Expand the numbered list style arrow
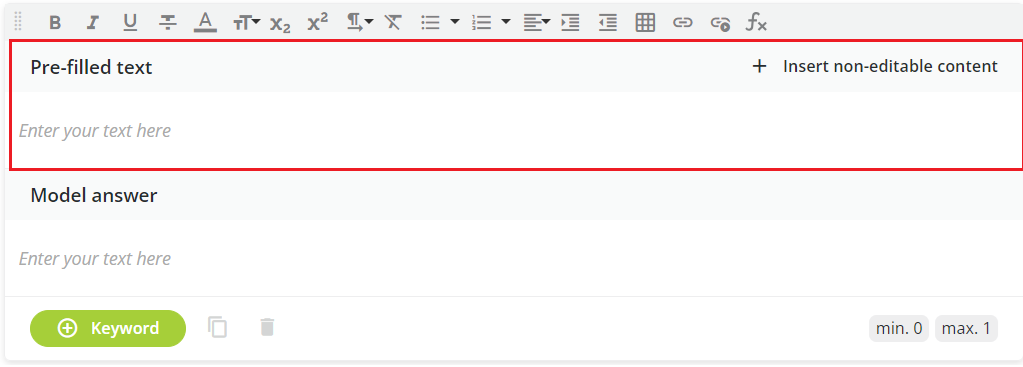 506,22
